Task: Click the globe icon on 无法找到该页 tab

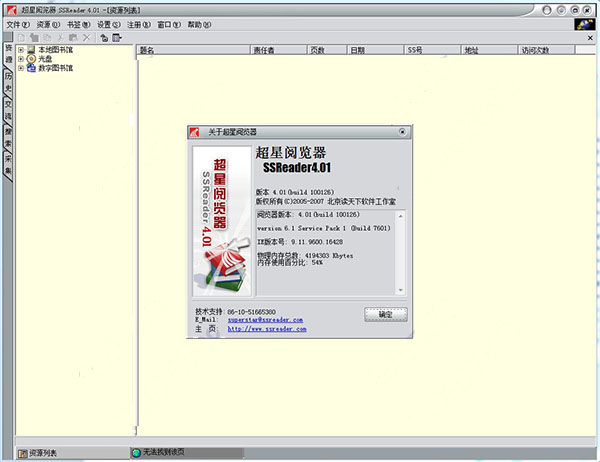Action: 136,453
